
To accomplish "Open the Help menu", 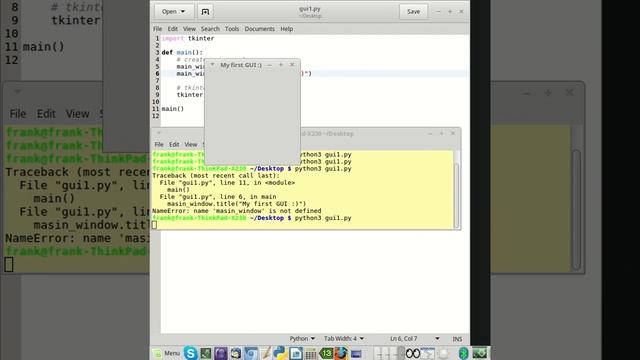I will coord(287,29).
